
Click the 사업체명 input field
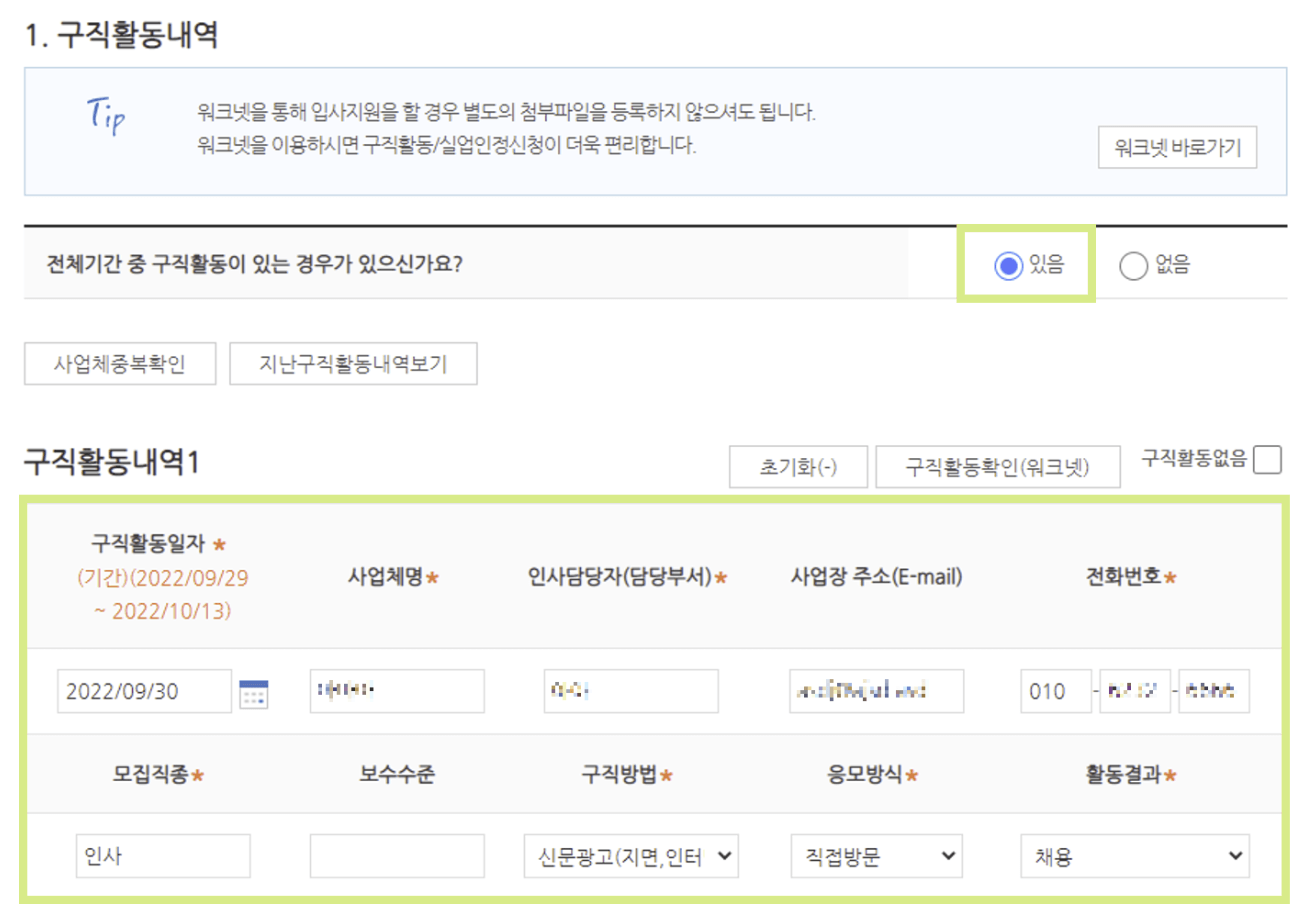pyautogui.click(x=396, y=691)
